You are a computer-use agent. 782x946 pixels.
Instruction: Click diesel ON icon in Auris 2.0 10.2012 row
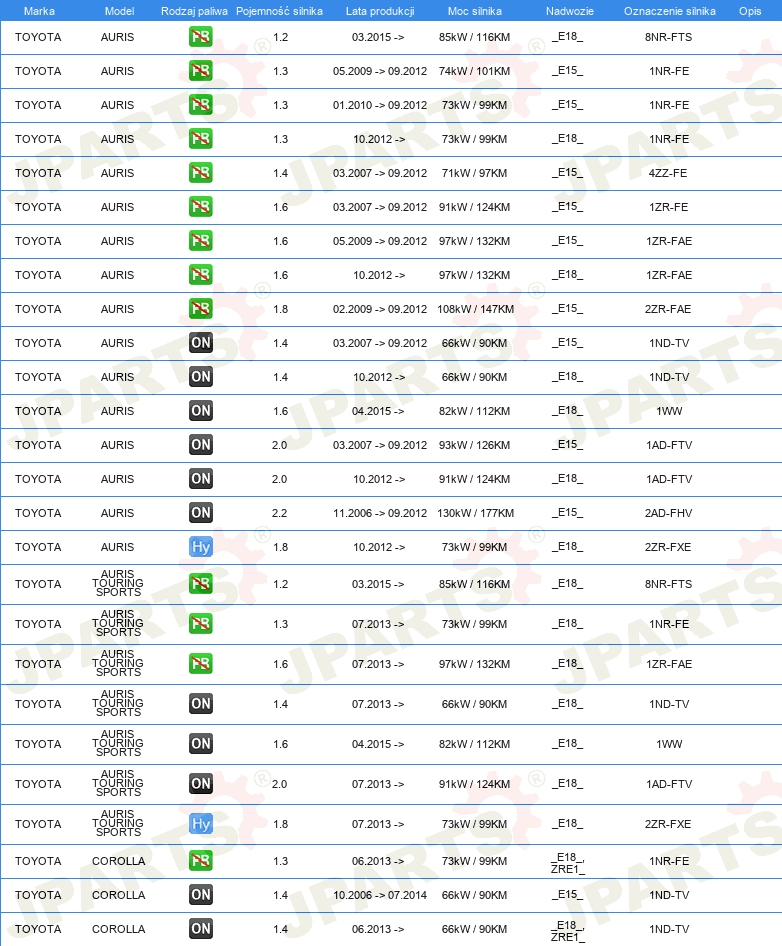click(201, 479)
